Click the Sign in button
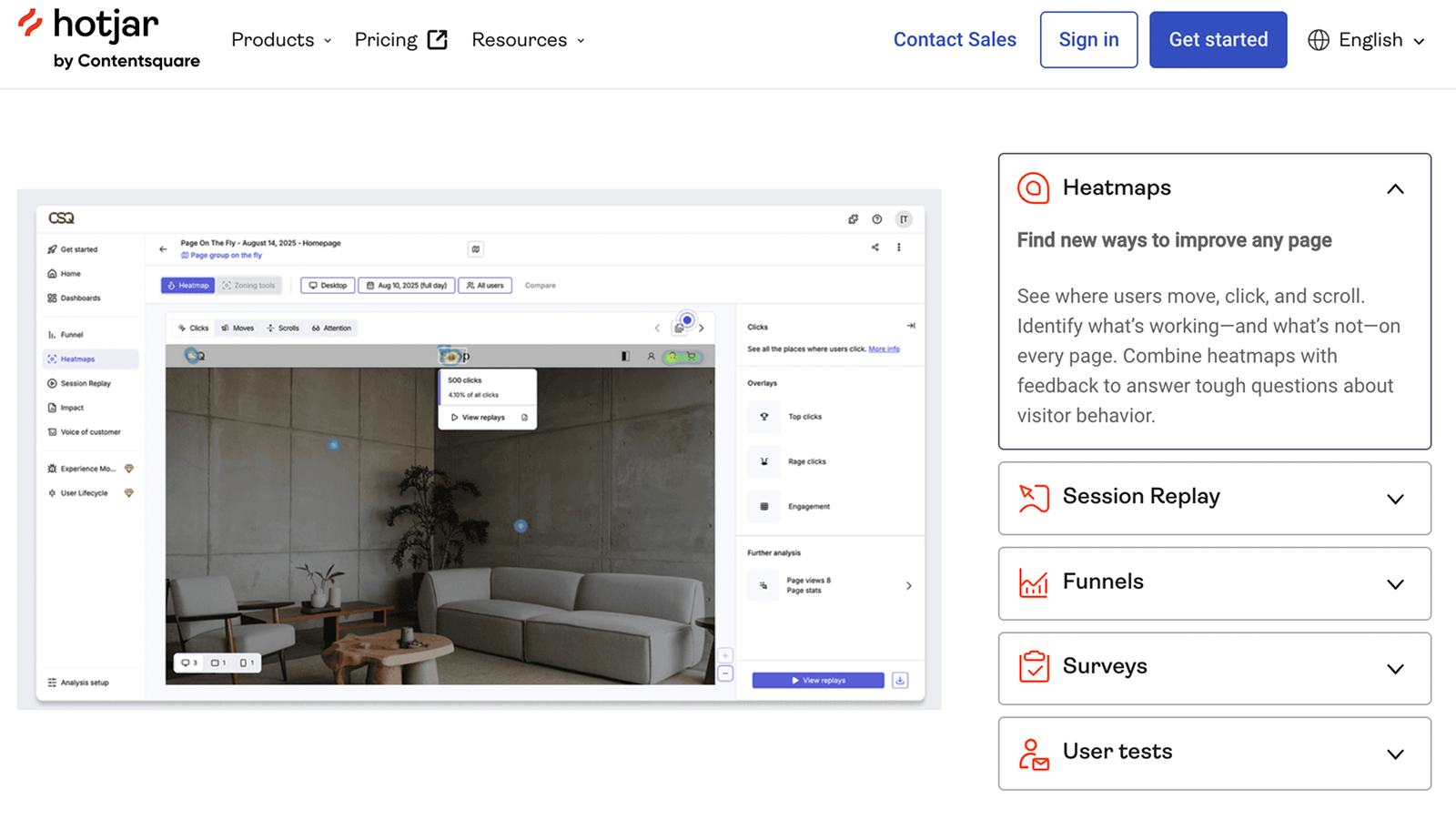The width and height of the screenshot is (1456, 819). click(1088, 40)
